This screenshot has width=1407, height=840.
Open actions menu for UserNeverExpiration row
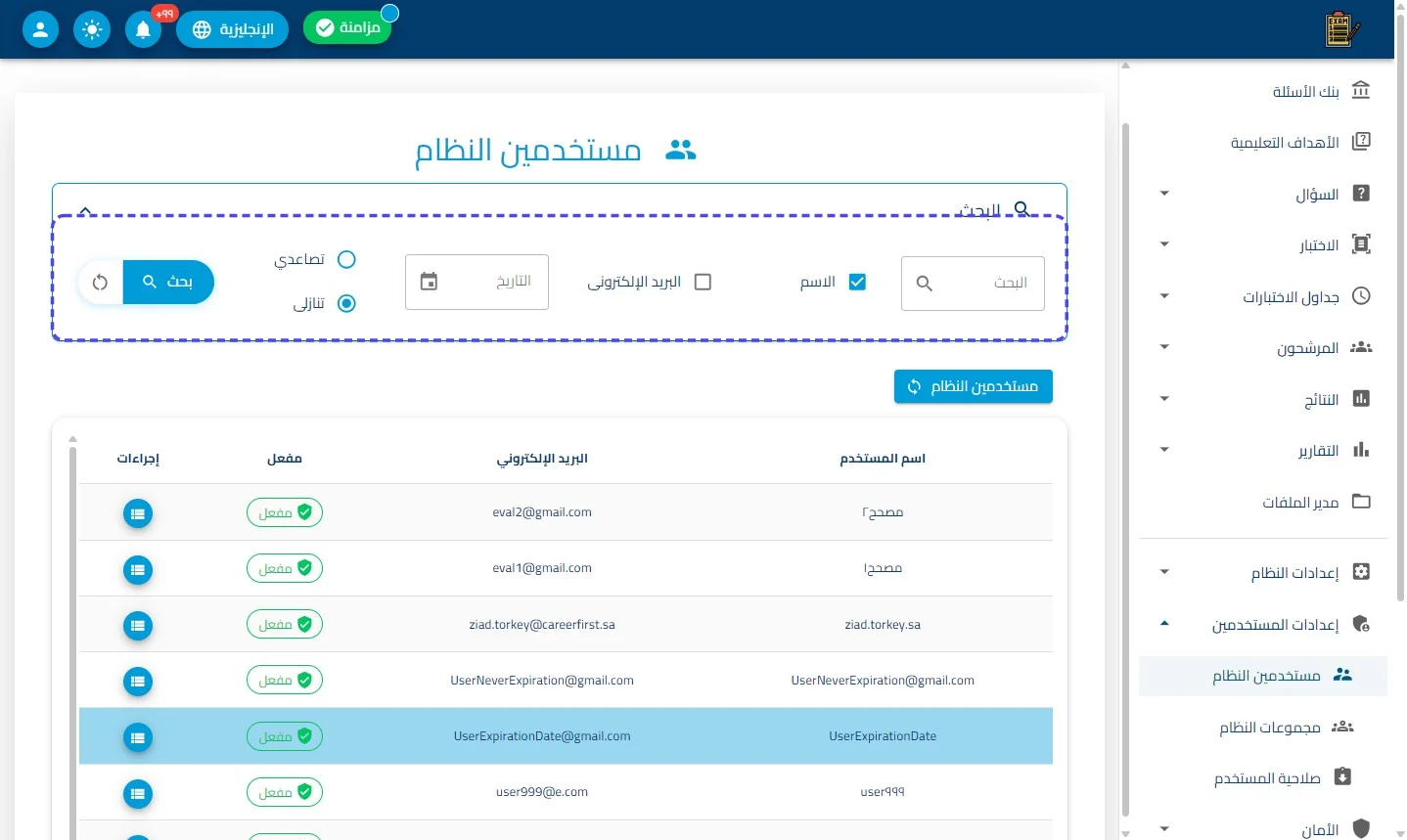(138, 681)
